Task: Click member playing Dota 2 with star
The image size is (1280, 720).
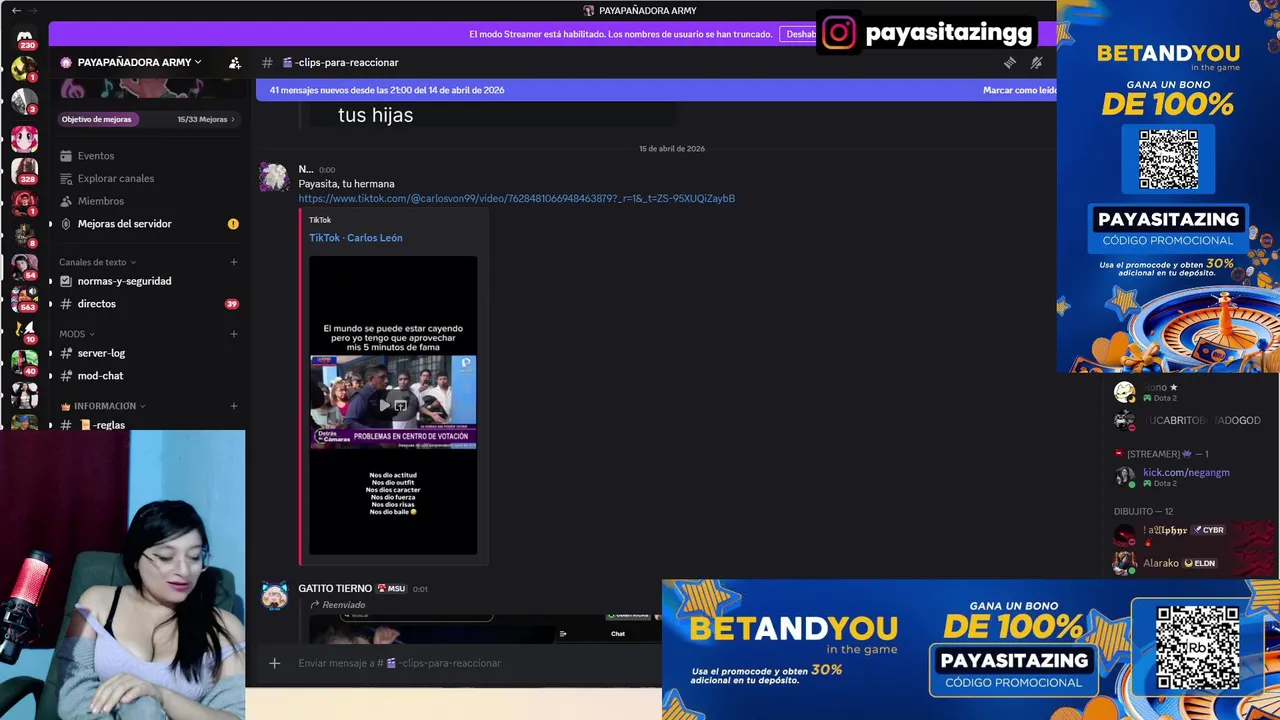Action: click(1186, 392)
